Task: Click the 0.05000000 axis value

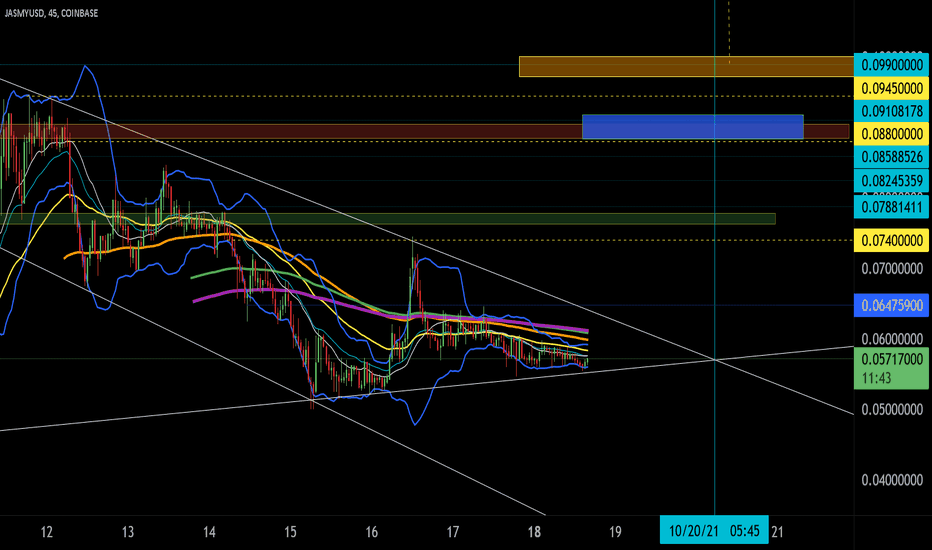Action: (x=892, y=410)
